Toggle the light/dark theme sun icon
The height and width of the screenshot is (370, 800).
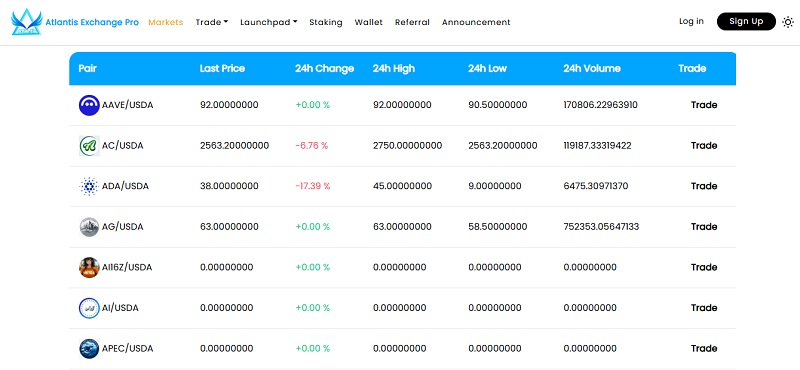point(788,22)
